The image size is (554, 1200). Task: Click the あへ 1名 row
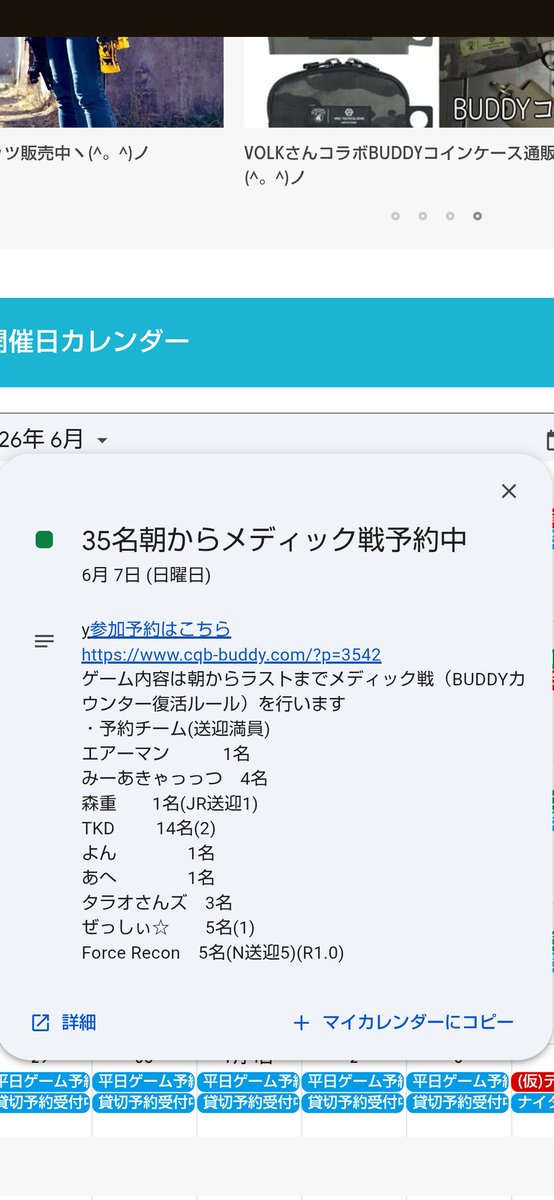click(149, 878)
